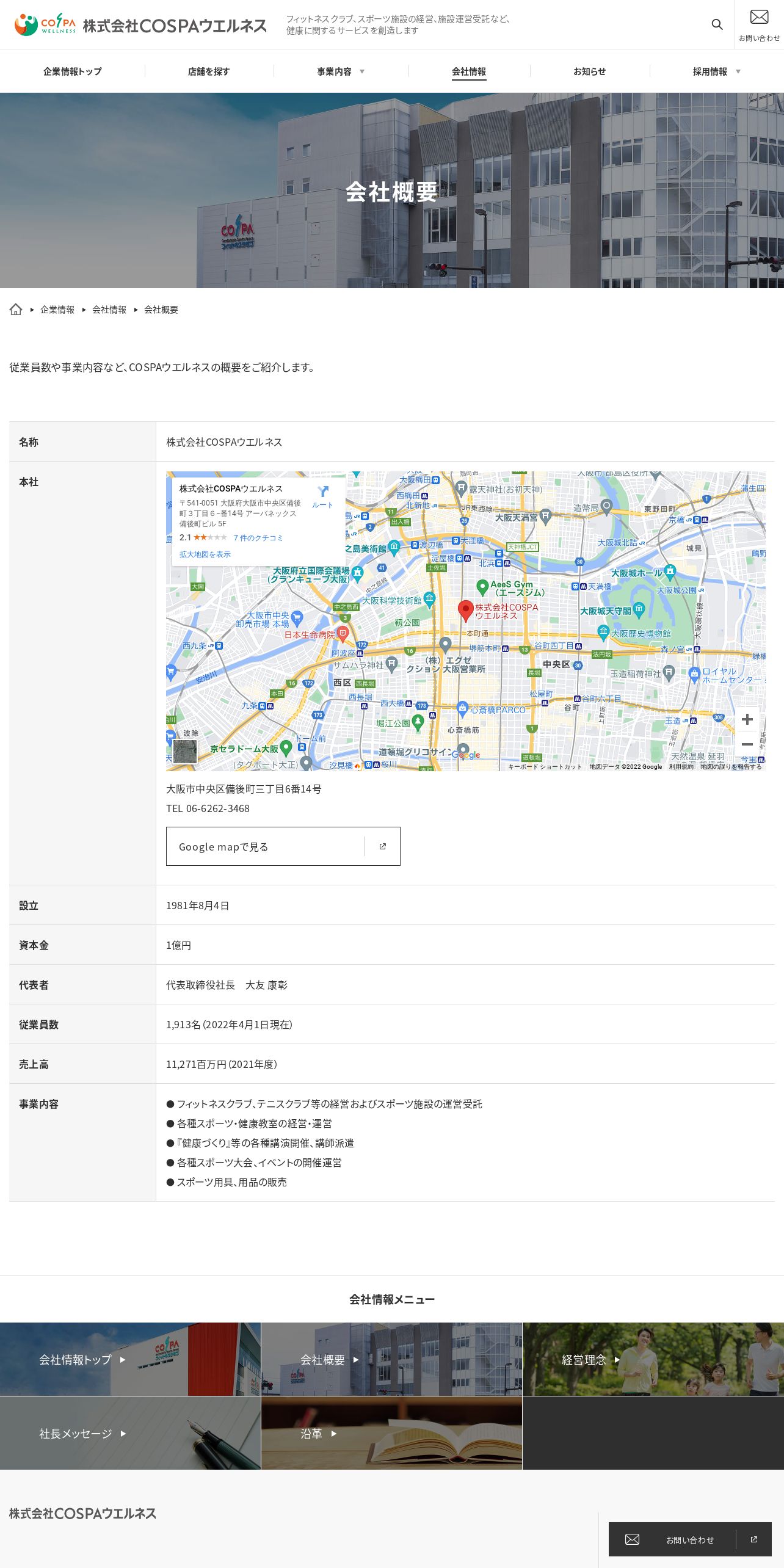Click キーボード ショートカット on map
The width and height of the screenshot is (784, 1568).
pos(545,766)
